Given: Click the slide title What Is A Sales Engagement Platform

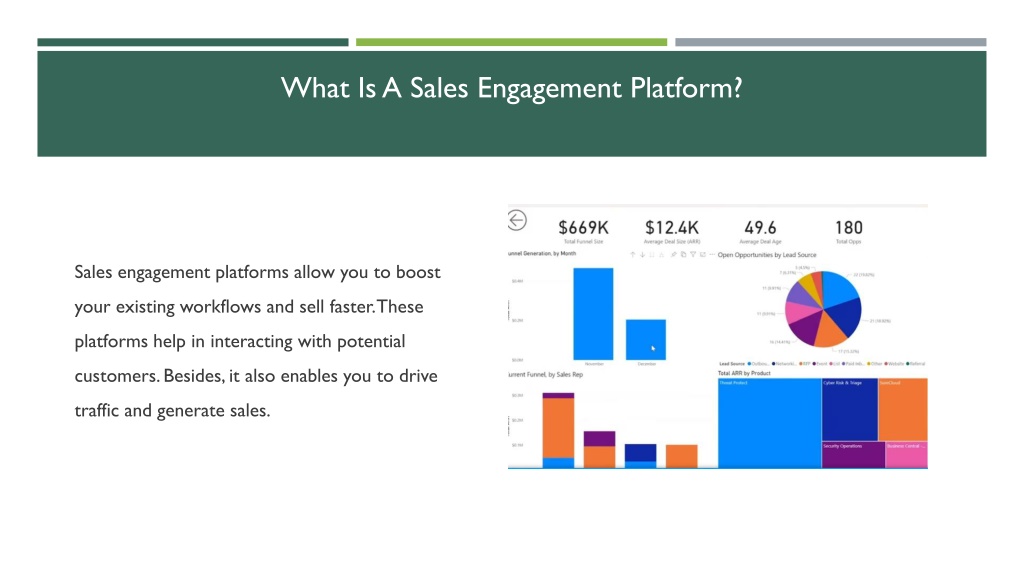Looking at the screenshot, I should 511,88.
